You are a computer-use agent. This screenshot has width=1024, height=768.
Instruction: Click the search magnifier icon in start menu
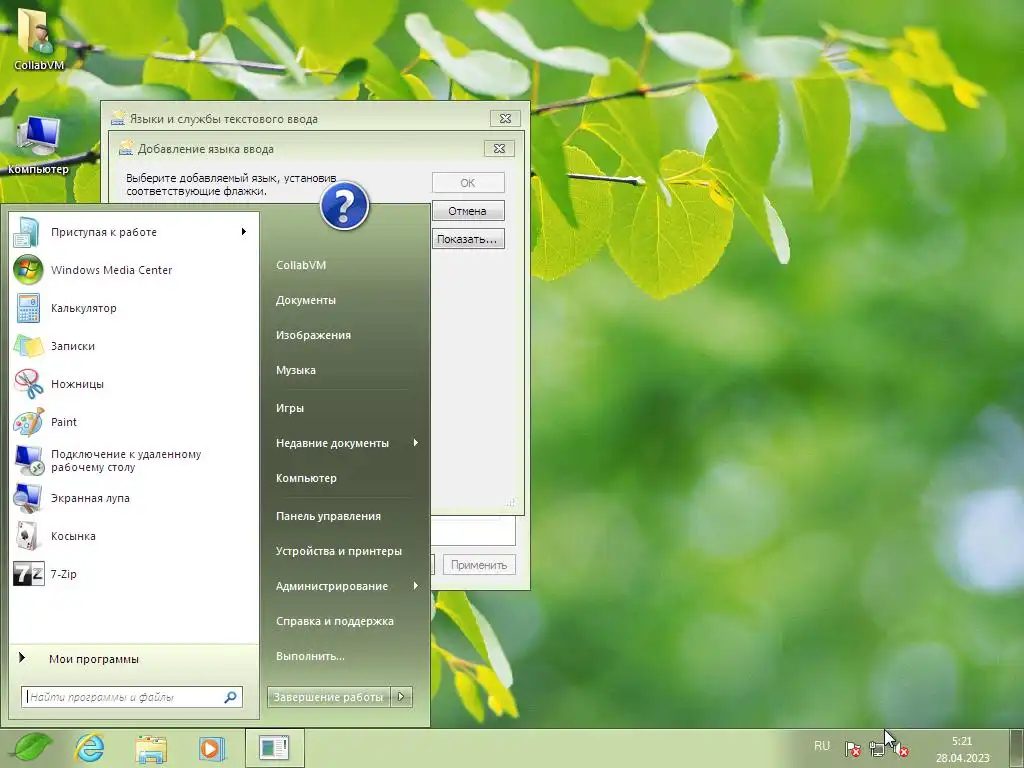(231, 697)
